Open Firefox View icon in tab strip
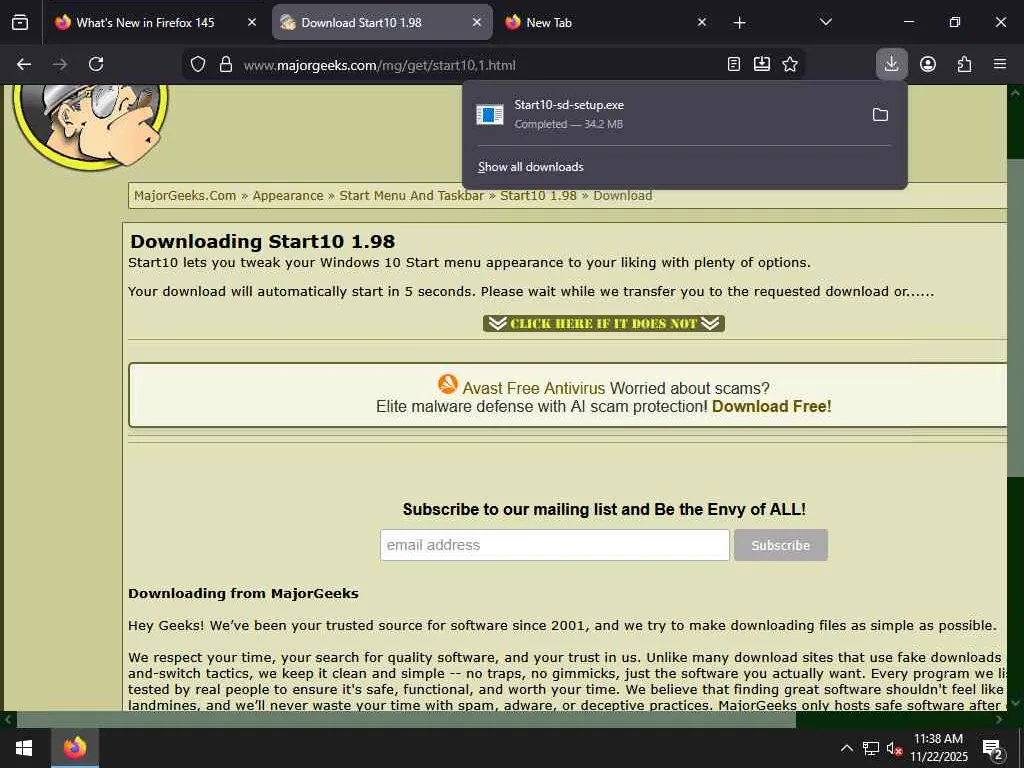This screenshot has height=768, width=1024. [20, 22]
